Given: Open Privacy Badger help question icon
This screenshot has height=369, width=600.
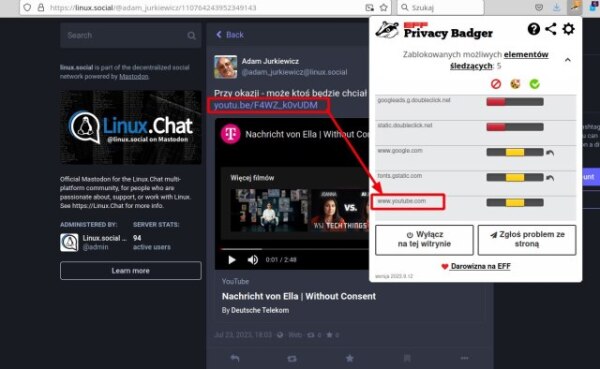Looking at the screenshot, I should pos(533,29).
